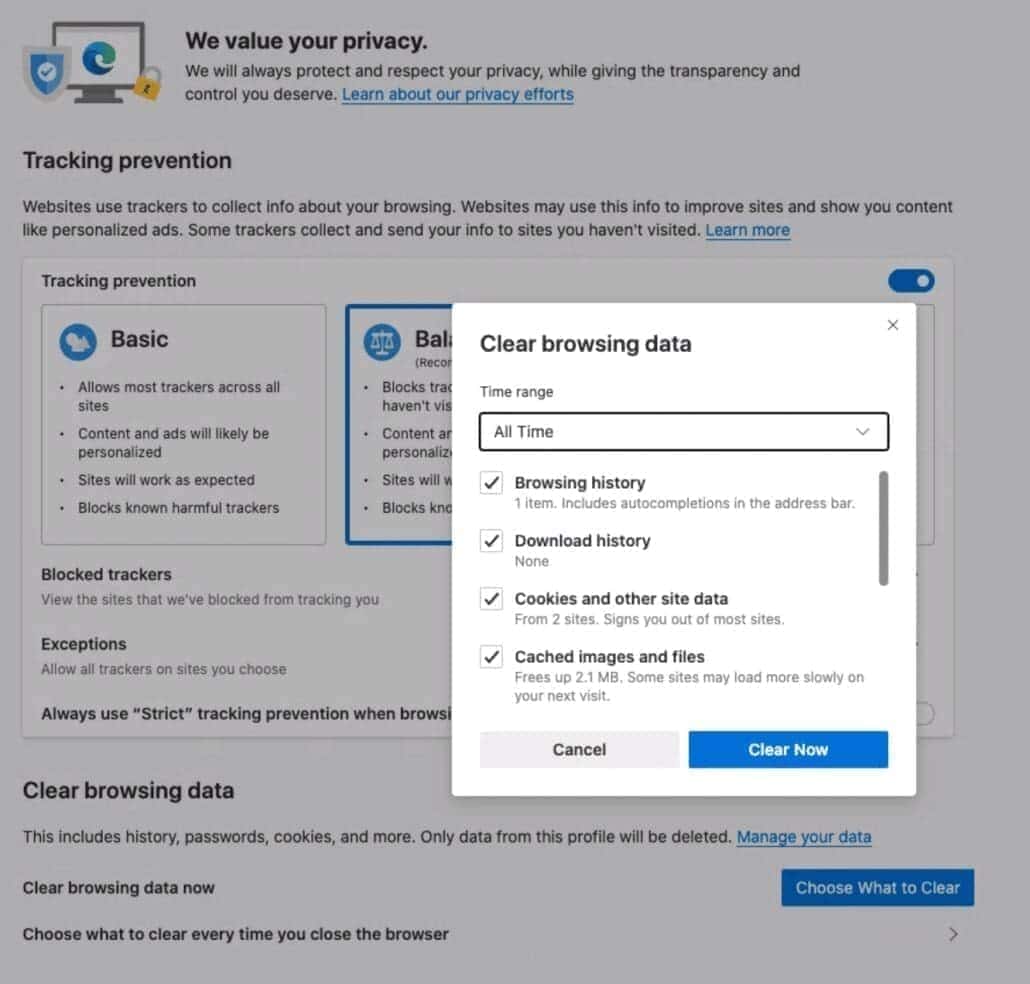Uncheck the Download history checkbox
Viewport: 1030px width, 984px height.
click(x=490, y=541)
